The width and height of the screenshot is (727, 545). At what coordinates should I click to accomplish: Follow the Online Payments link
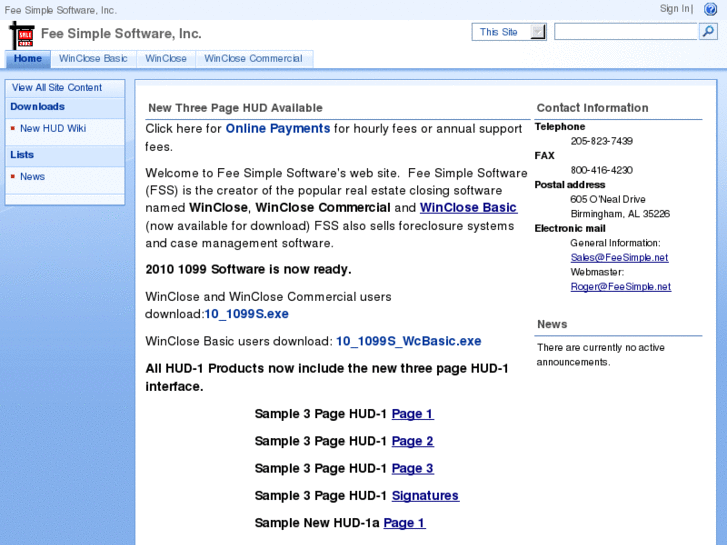click(278, 128)
